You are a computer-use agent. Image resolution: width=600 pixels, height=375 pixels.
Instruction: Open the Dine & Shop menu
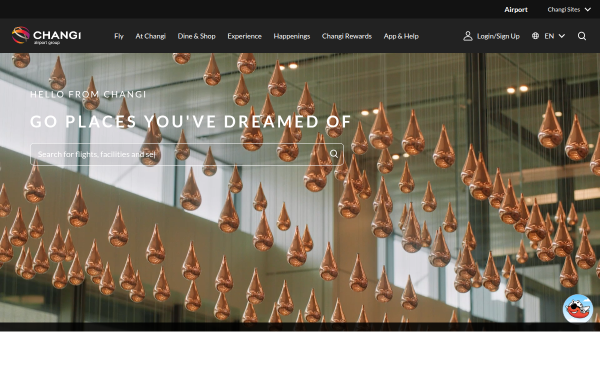pyautogui.click(x=196, y=36)
